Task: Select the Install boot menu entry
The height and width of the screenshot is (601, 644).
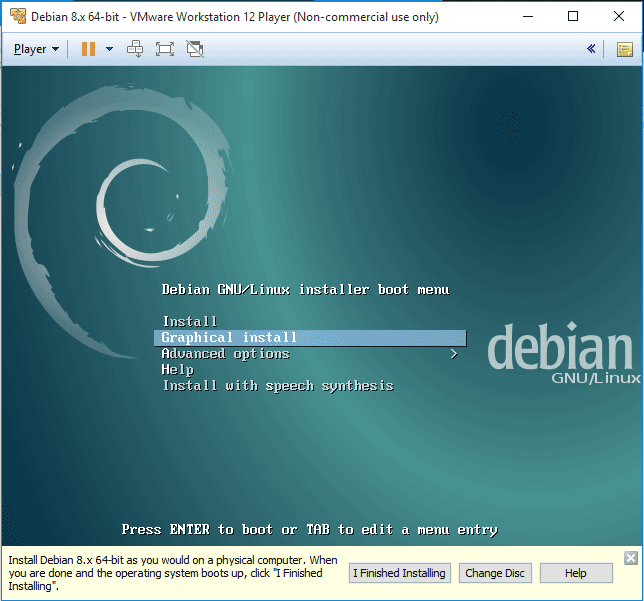Action: [190, 321]
